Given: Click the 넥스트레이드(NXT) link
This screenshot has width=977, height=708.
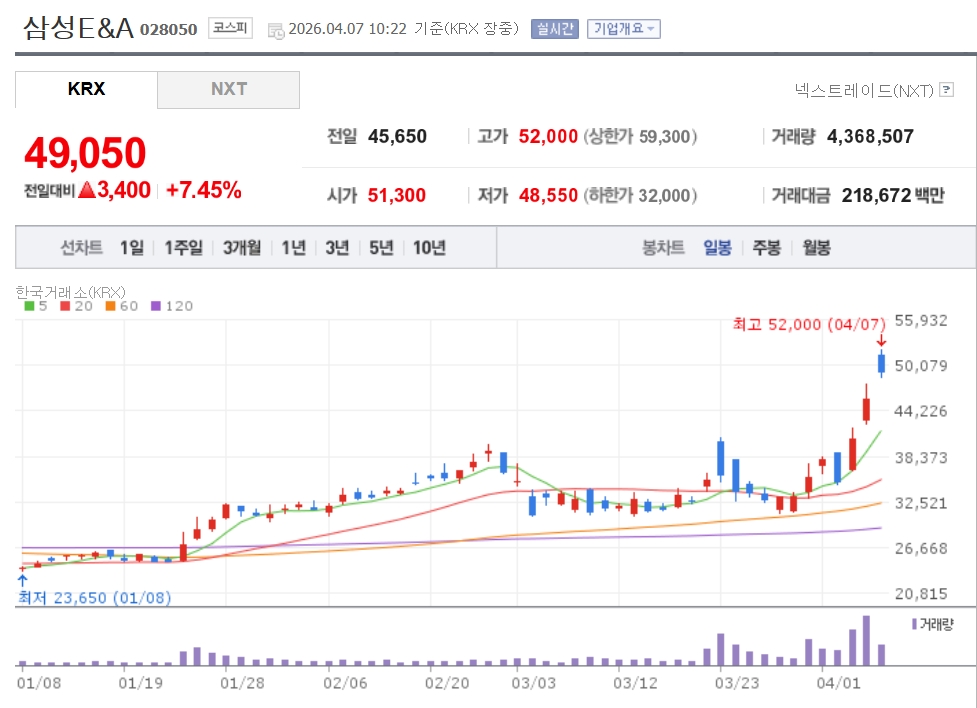Looking at the screenshot, I should tap(863, 91).
